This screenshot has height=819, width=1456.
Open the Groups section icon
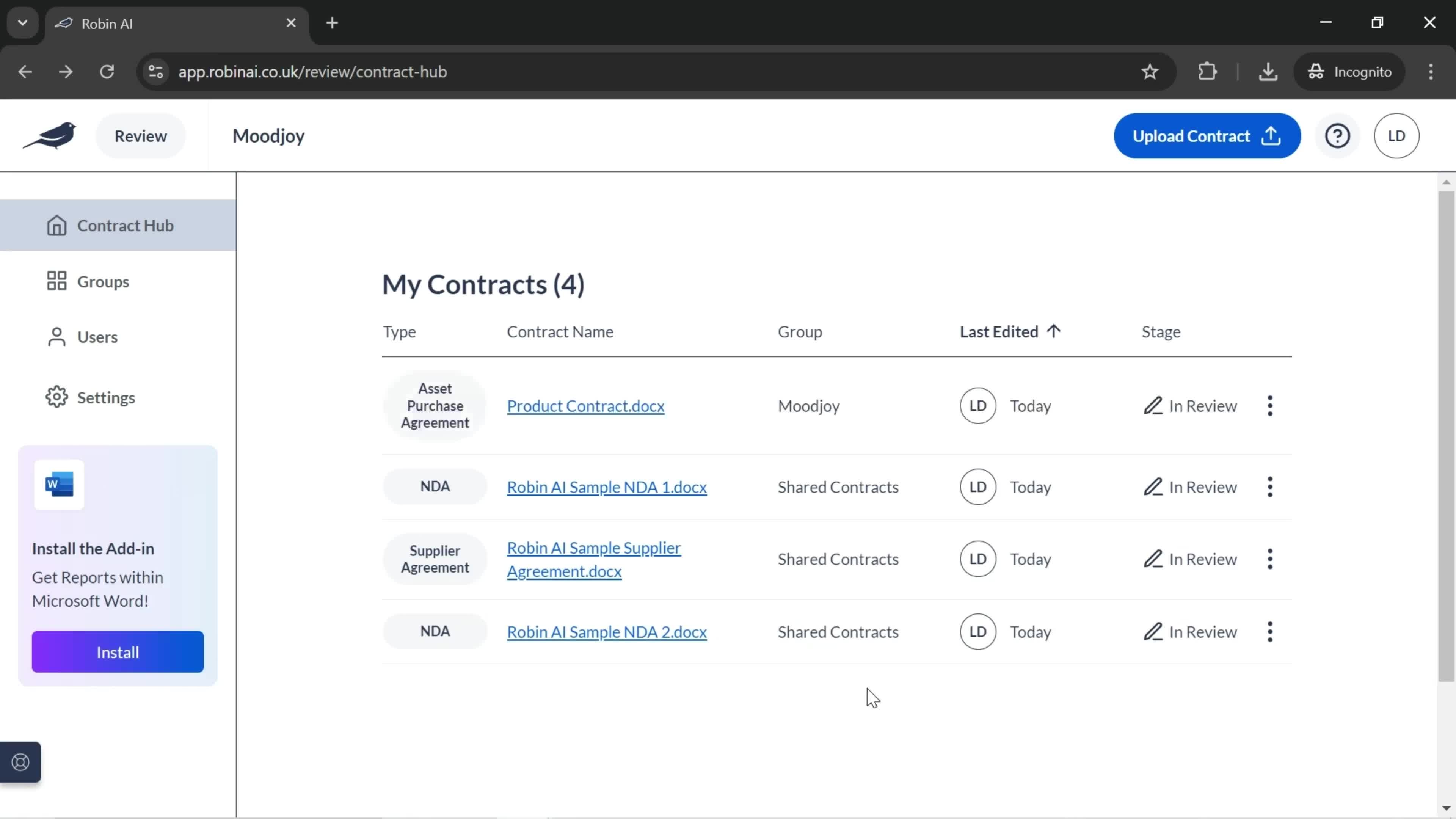(56, 281)
